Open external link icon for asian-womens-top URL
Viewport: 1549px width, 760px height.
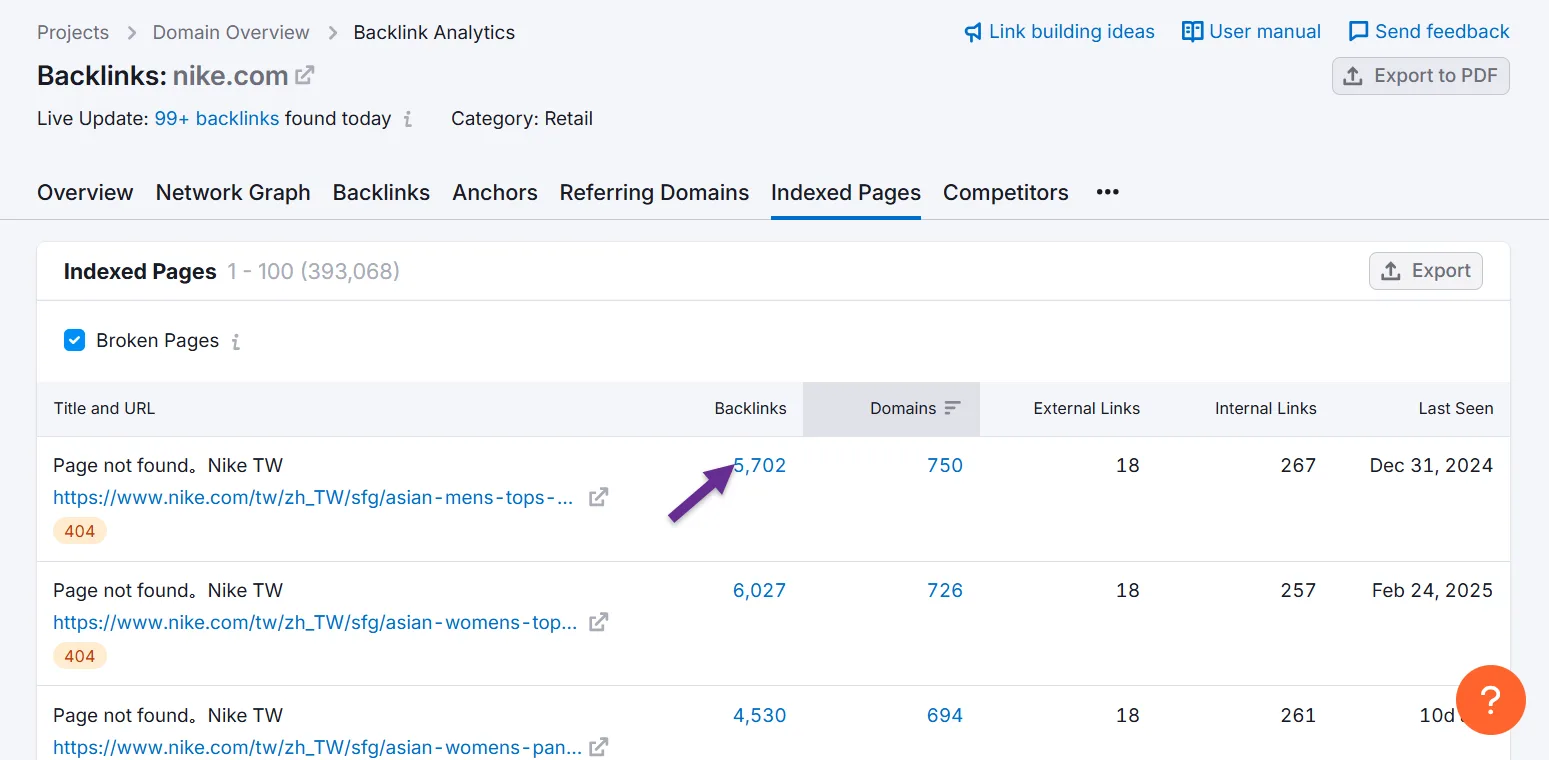tap(598, 622)
